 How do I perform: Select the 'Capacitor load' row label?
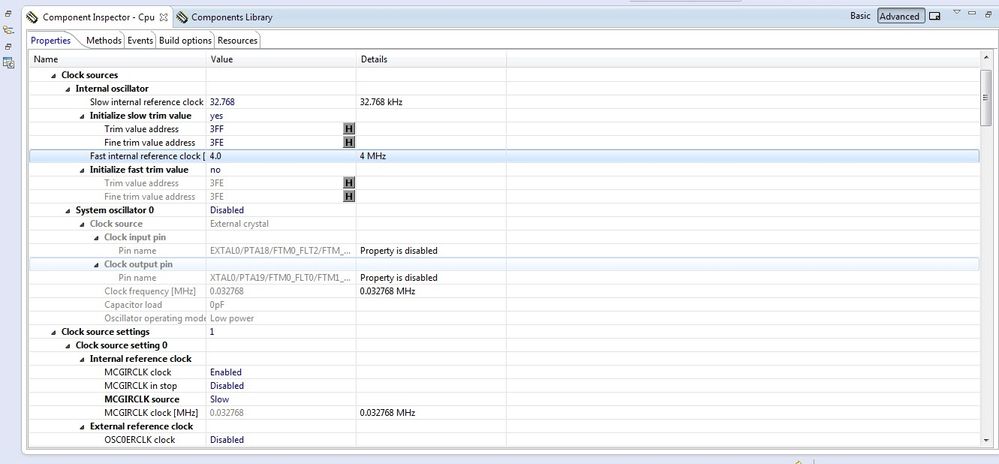tap(133, 305)
